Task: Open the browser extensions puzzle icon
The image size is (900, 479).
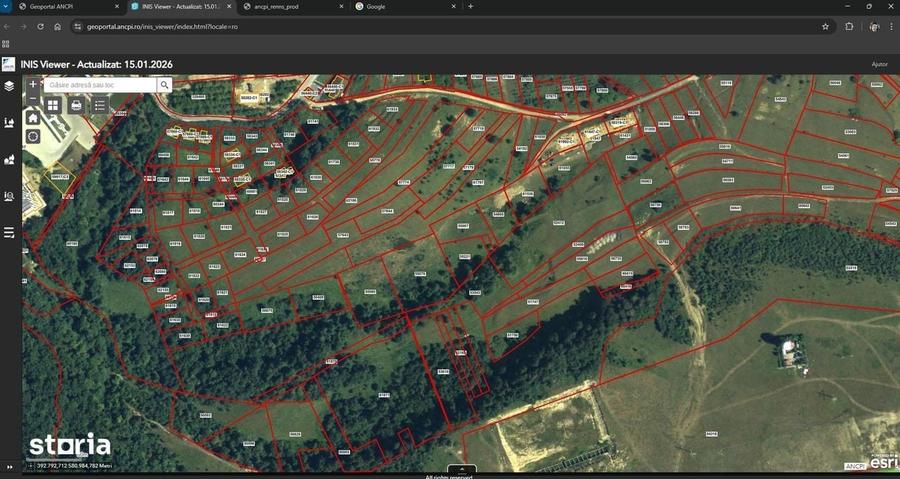Action: [x=849, y=26]
